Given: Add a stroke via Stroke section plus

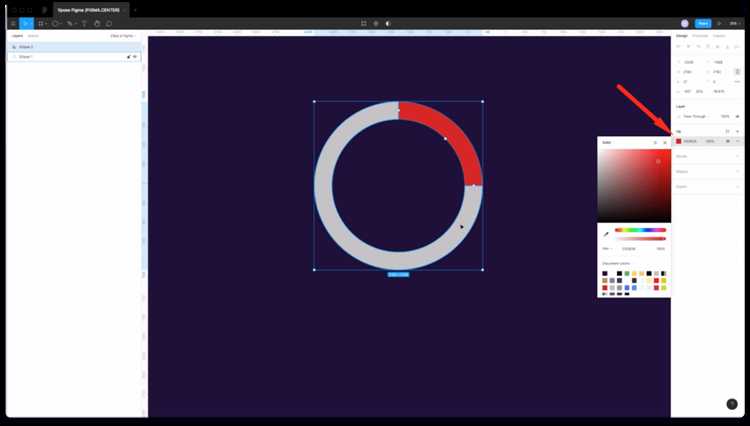Looking at the screenshot, I should click(737, 156).
